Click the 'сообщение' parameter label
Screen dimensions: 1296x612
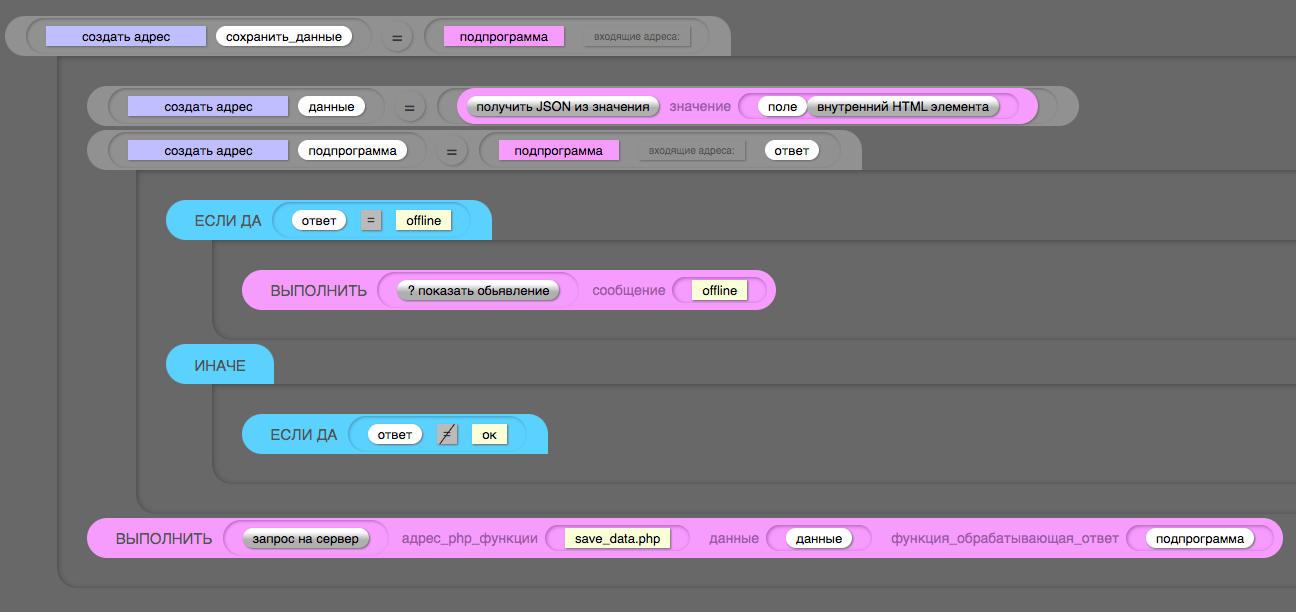[629, 291]
